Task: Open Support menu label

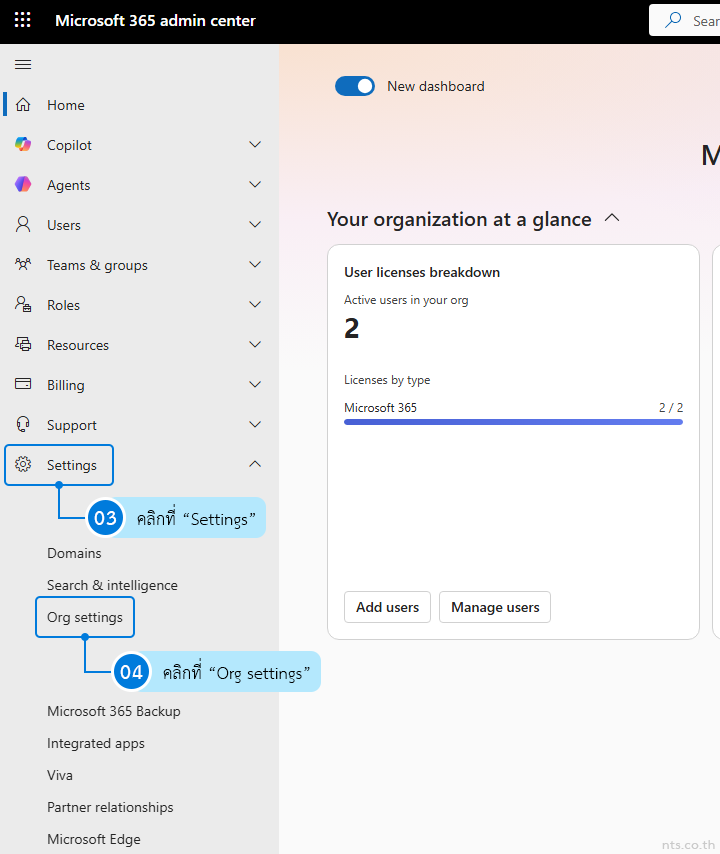Action: coord(72,425)
